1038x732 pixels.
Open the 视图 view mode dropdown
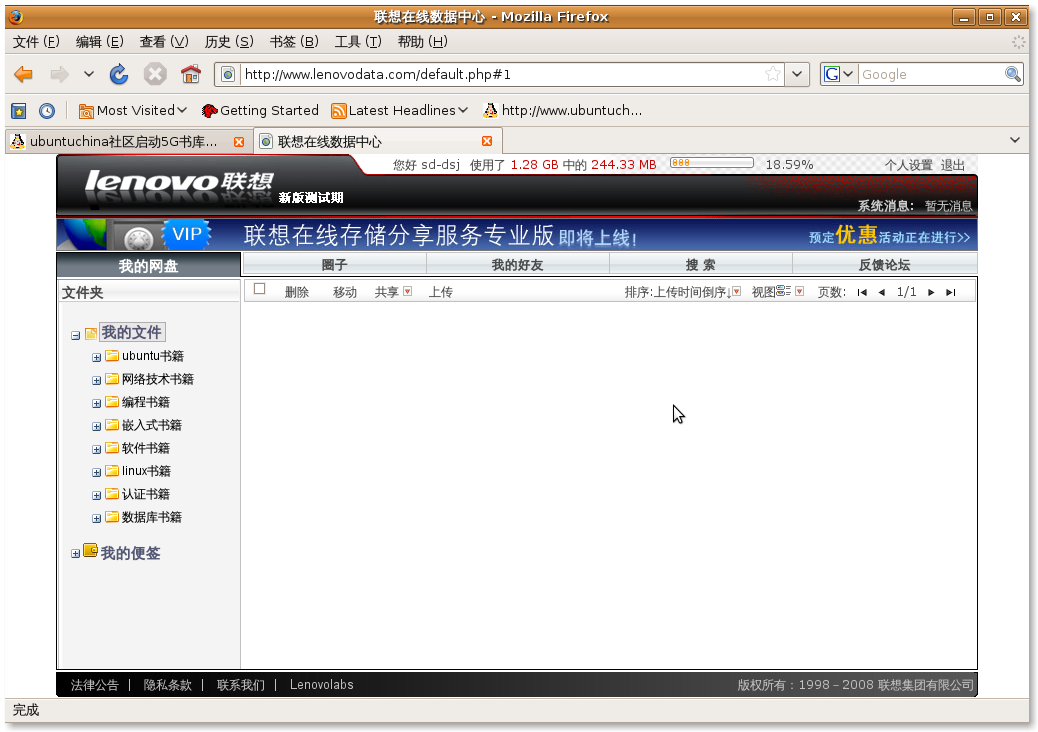click(800, 291)
